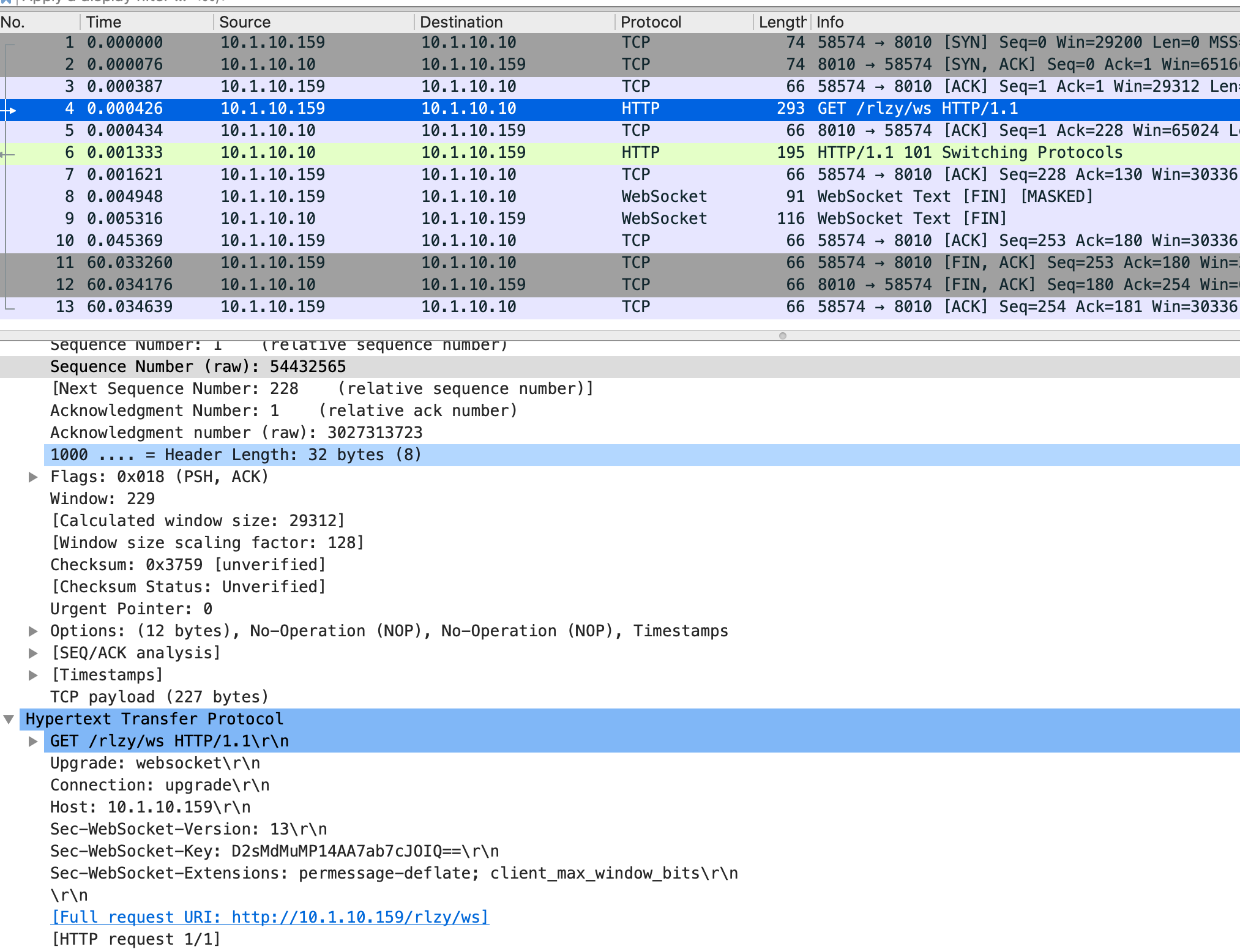Sort by the Destination column header
The image size is (1240, 952).
coord(515,22)
